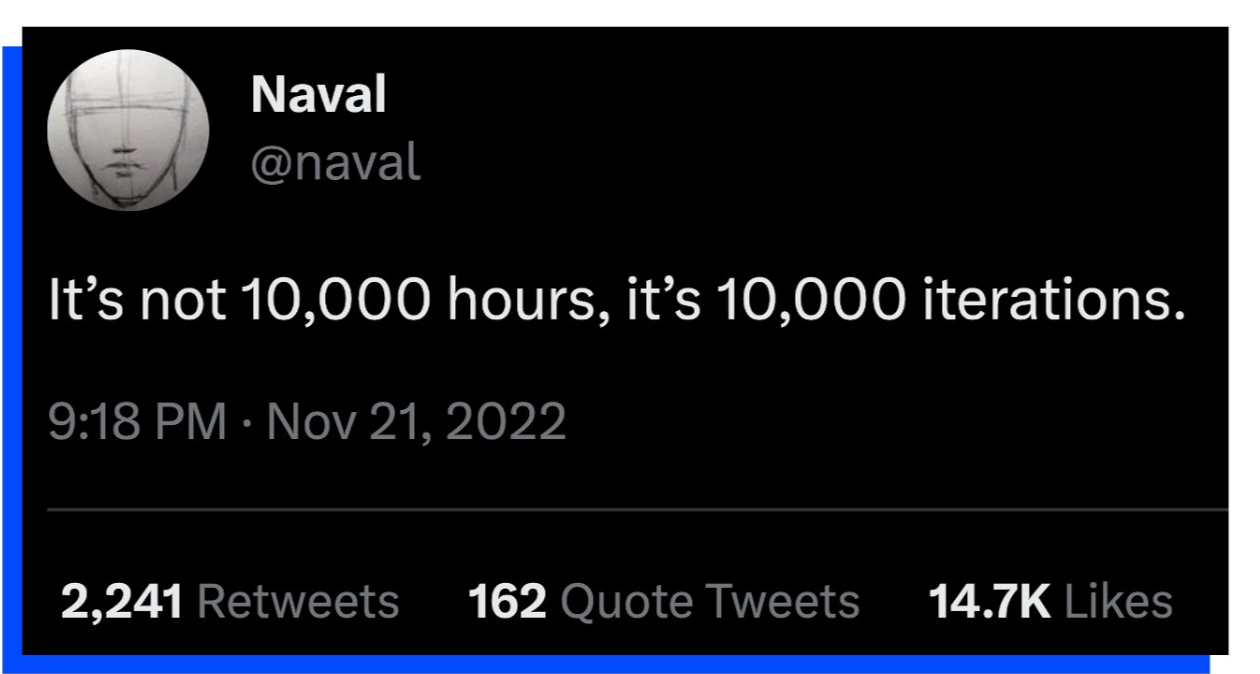Open Naval's profile picture avatar
This screenshot has height=674, width=1260.
tap(128, 129)
